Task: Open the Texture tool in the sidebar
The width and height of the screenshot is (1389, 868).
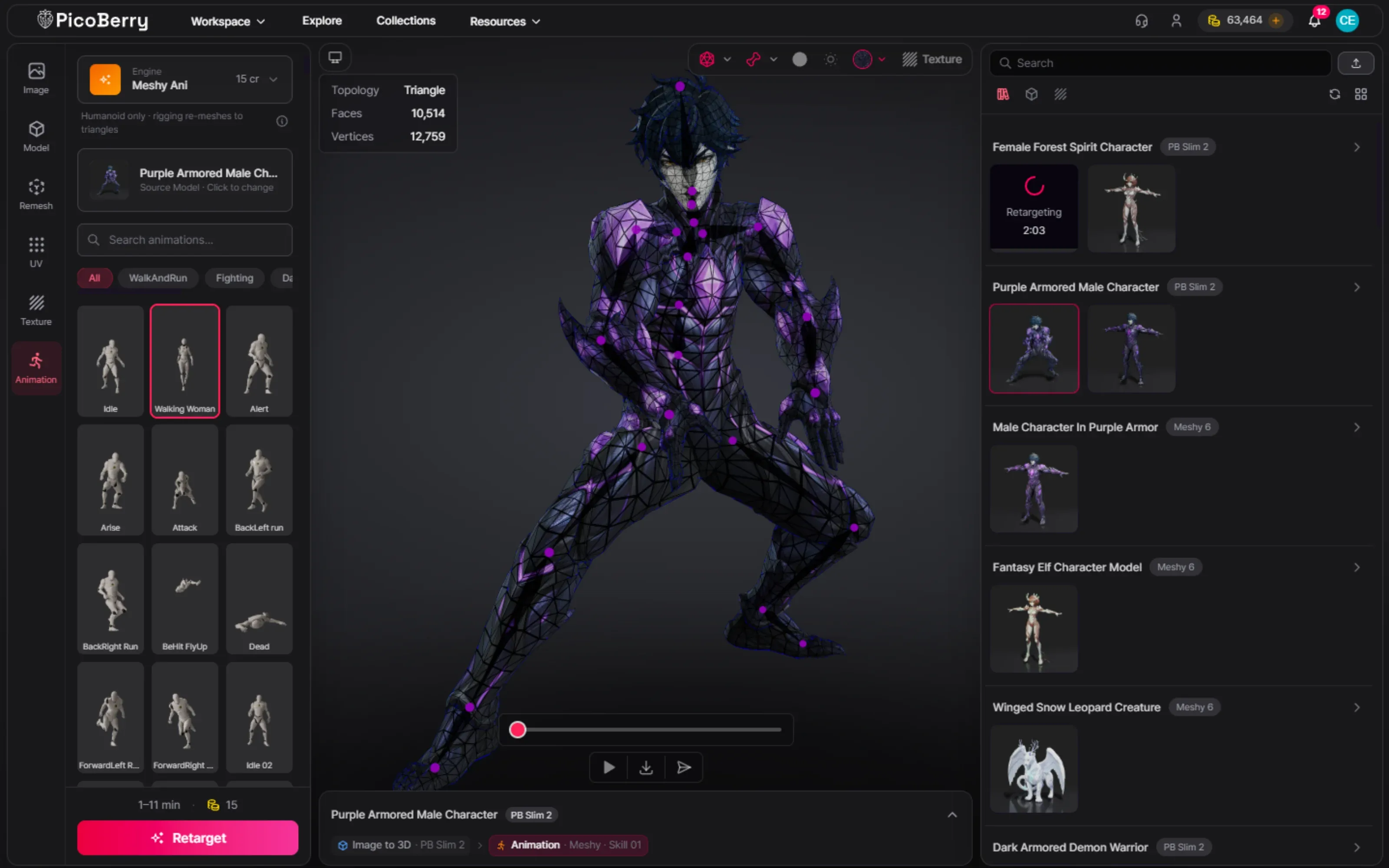Action: (36, 311)
